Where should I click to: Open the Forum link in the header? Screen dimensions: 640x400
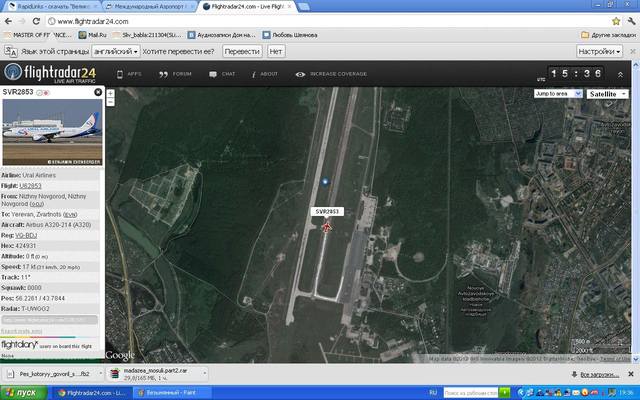[x=175, y=74]
